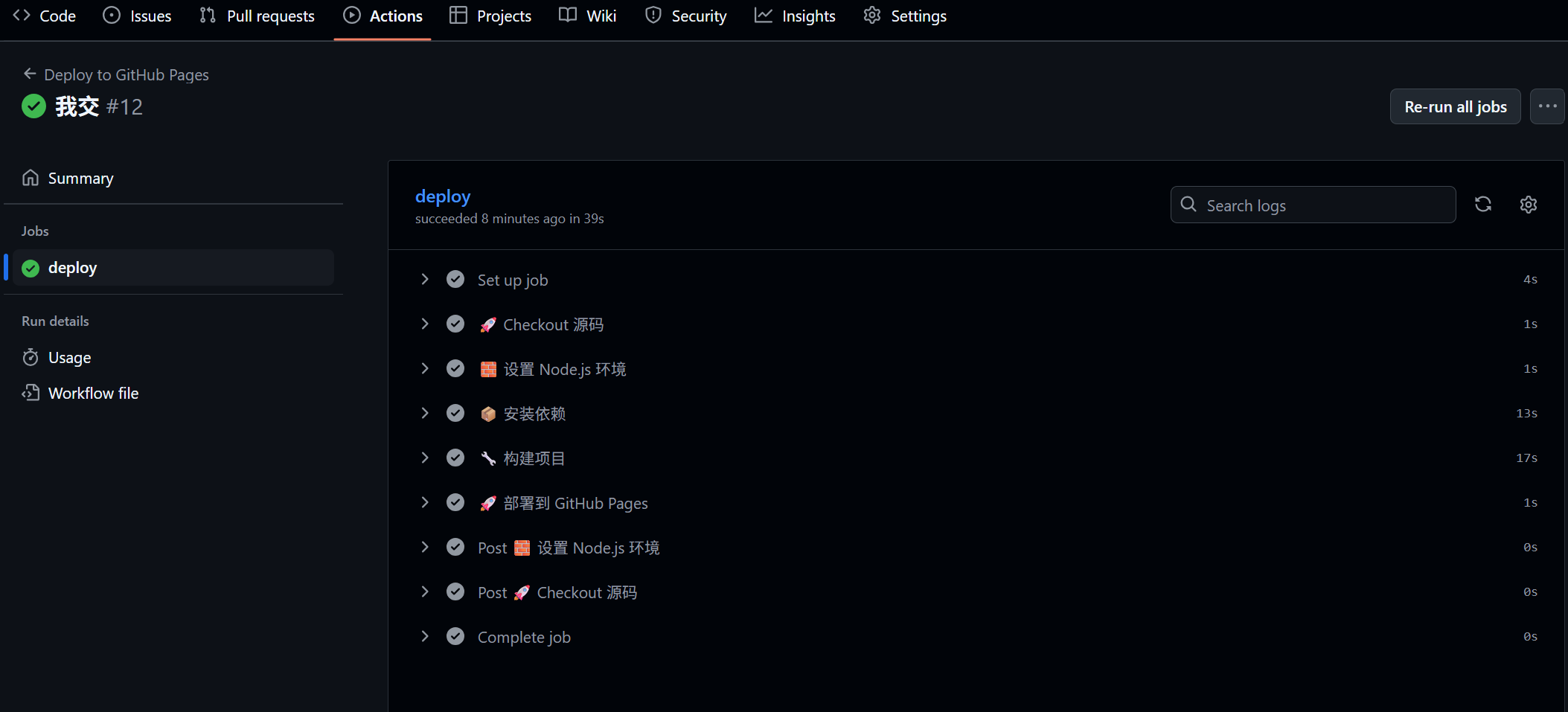Open the kebab menu beside Re-run all jobs
This screenshot has width=1568, height=712.
[x=1547, y=106]
